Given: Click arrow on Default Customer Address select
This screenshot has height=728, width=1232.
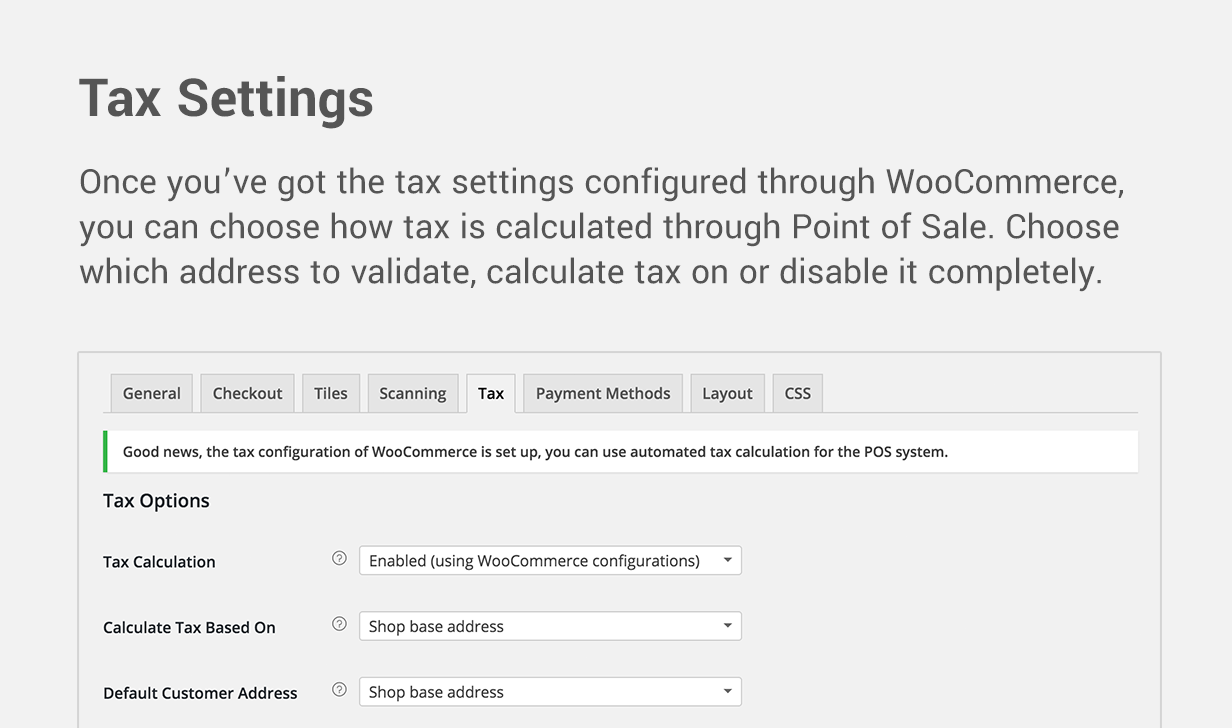Looking at the screenshot, I should (728, 692).
